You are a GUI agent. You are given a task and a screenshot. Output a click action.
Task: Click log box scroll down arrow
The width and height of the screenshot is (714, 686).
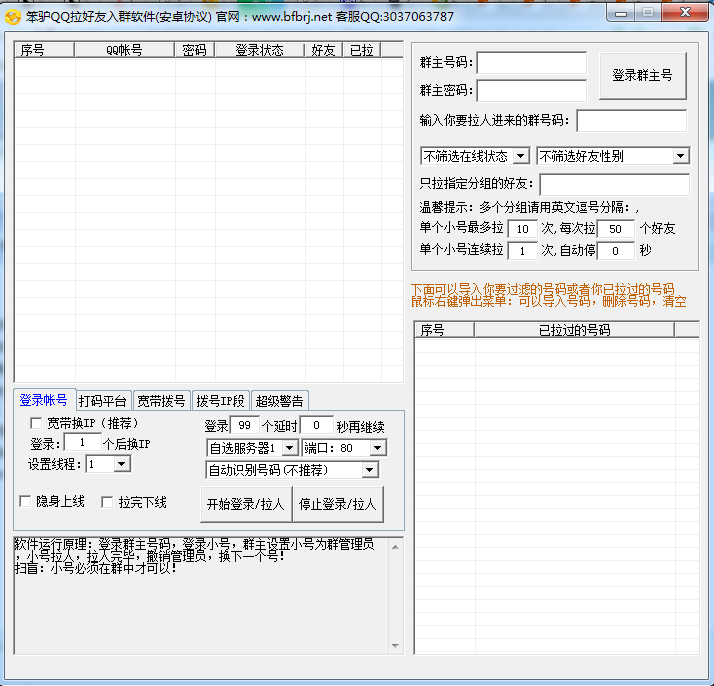tap(395, 645)
